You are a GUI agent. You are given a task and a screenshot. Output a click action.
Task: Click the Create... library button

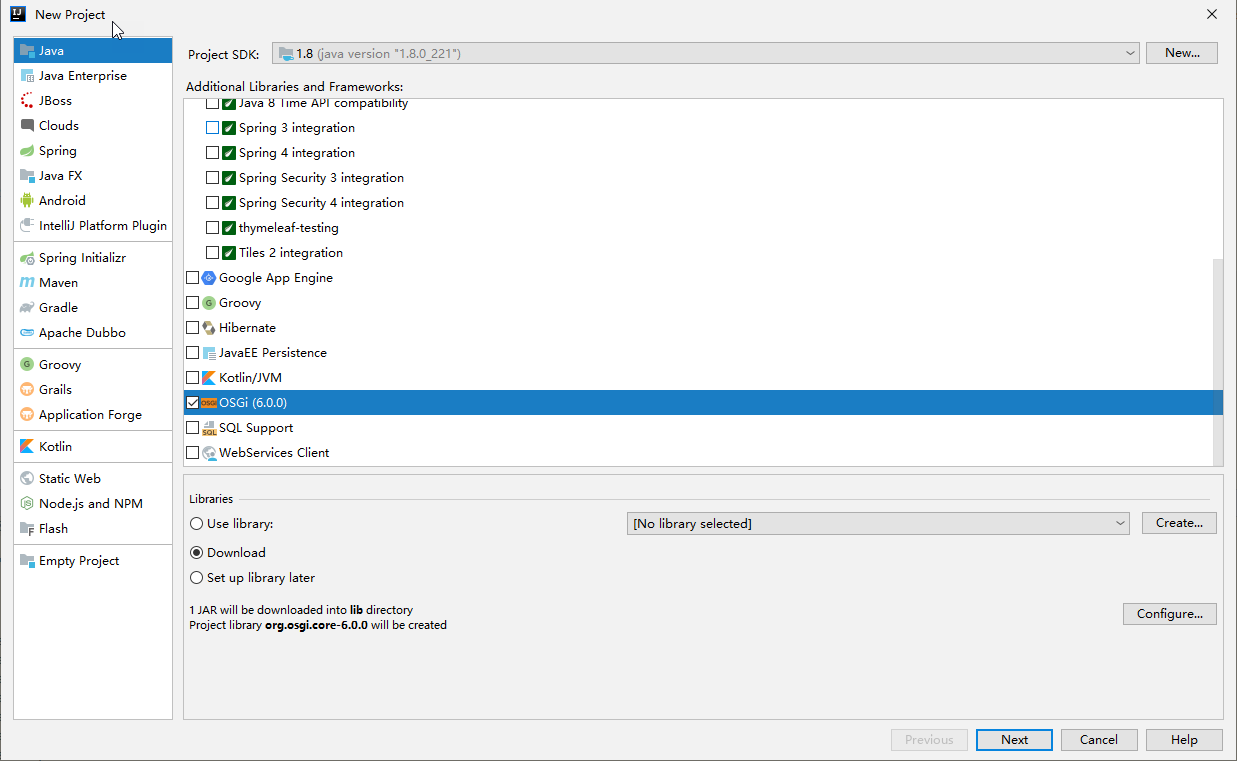coord(1179,523)
